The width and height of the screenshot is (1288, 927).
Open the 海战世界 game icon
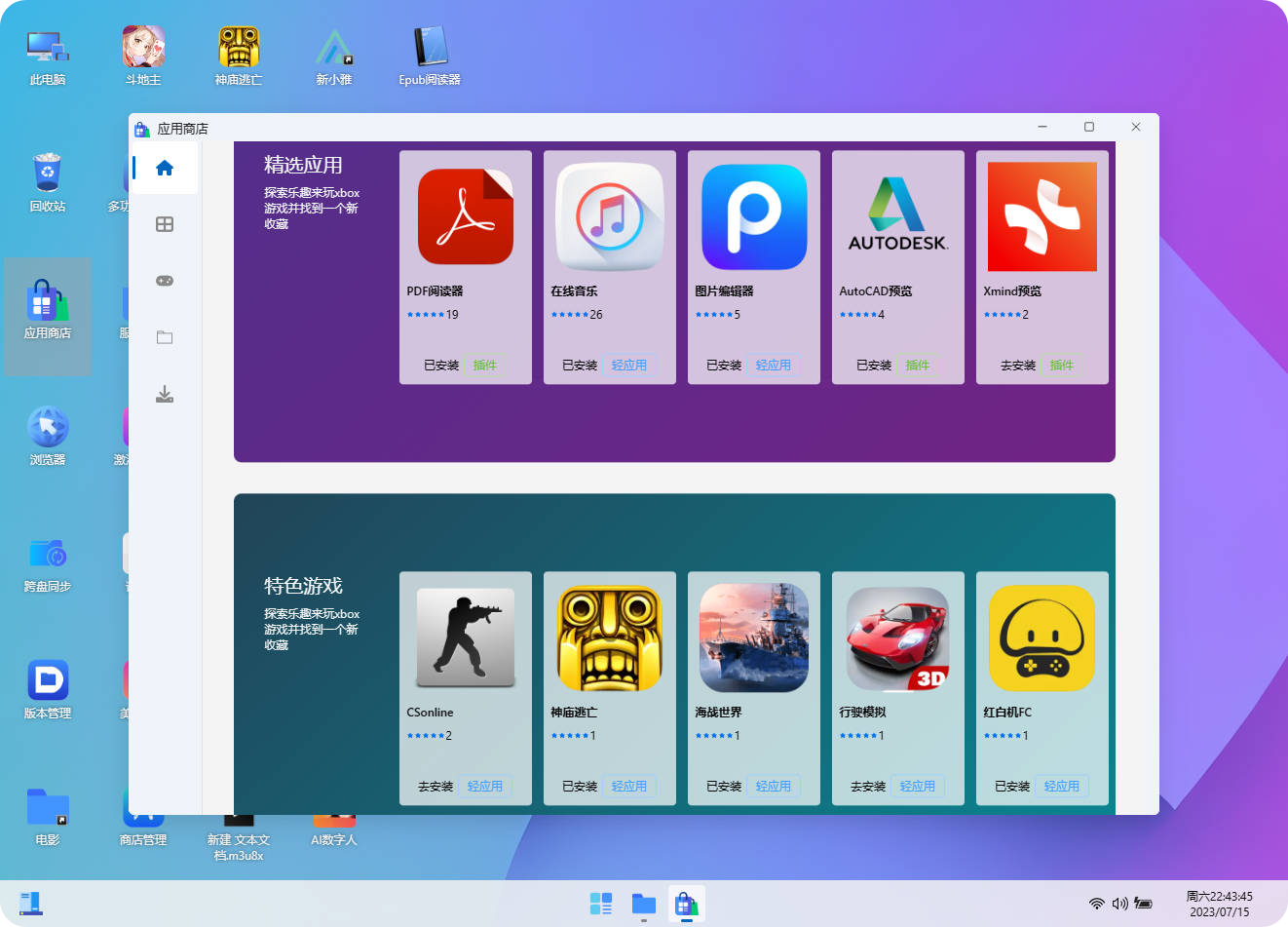[754, 637]
